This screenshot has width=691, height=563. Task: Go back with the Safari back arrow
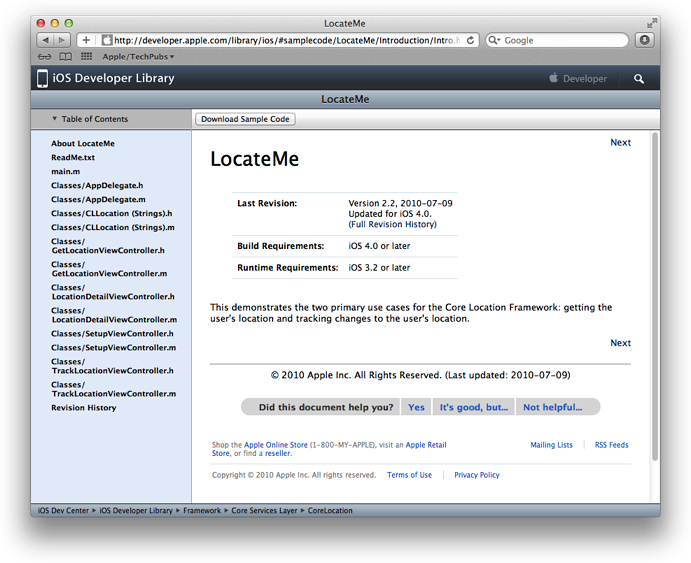[45, 40]
